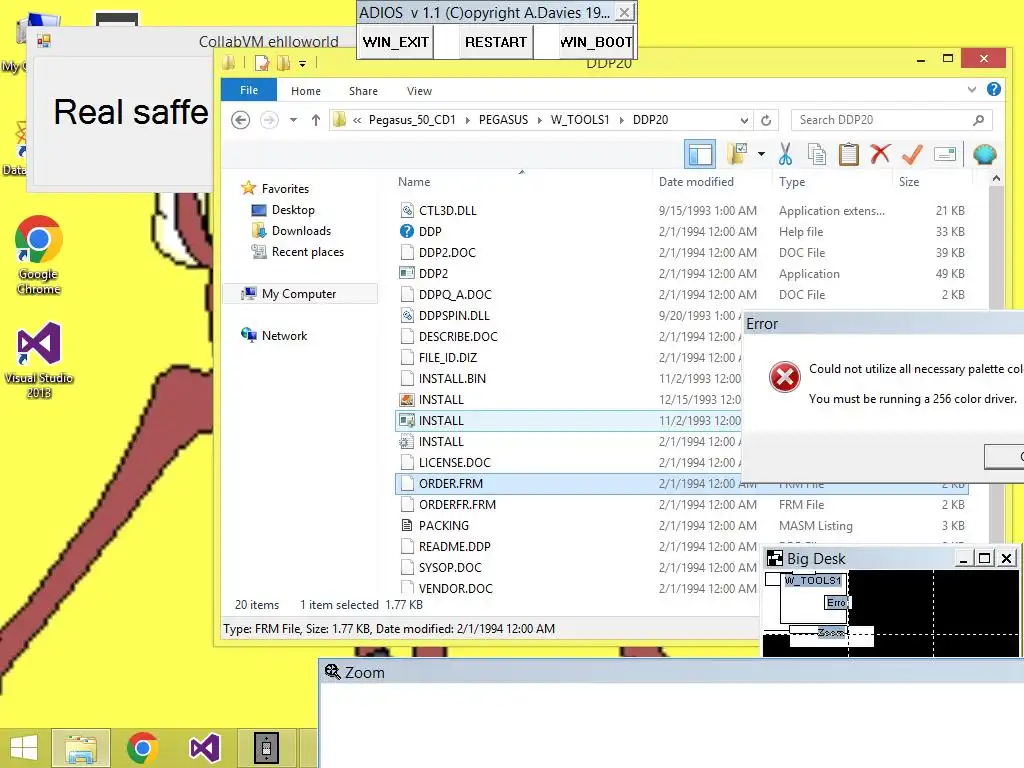Open the Windows Start button
Screen dimensions: 1024x768
tap(24, 748)
